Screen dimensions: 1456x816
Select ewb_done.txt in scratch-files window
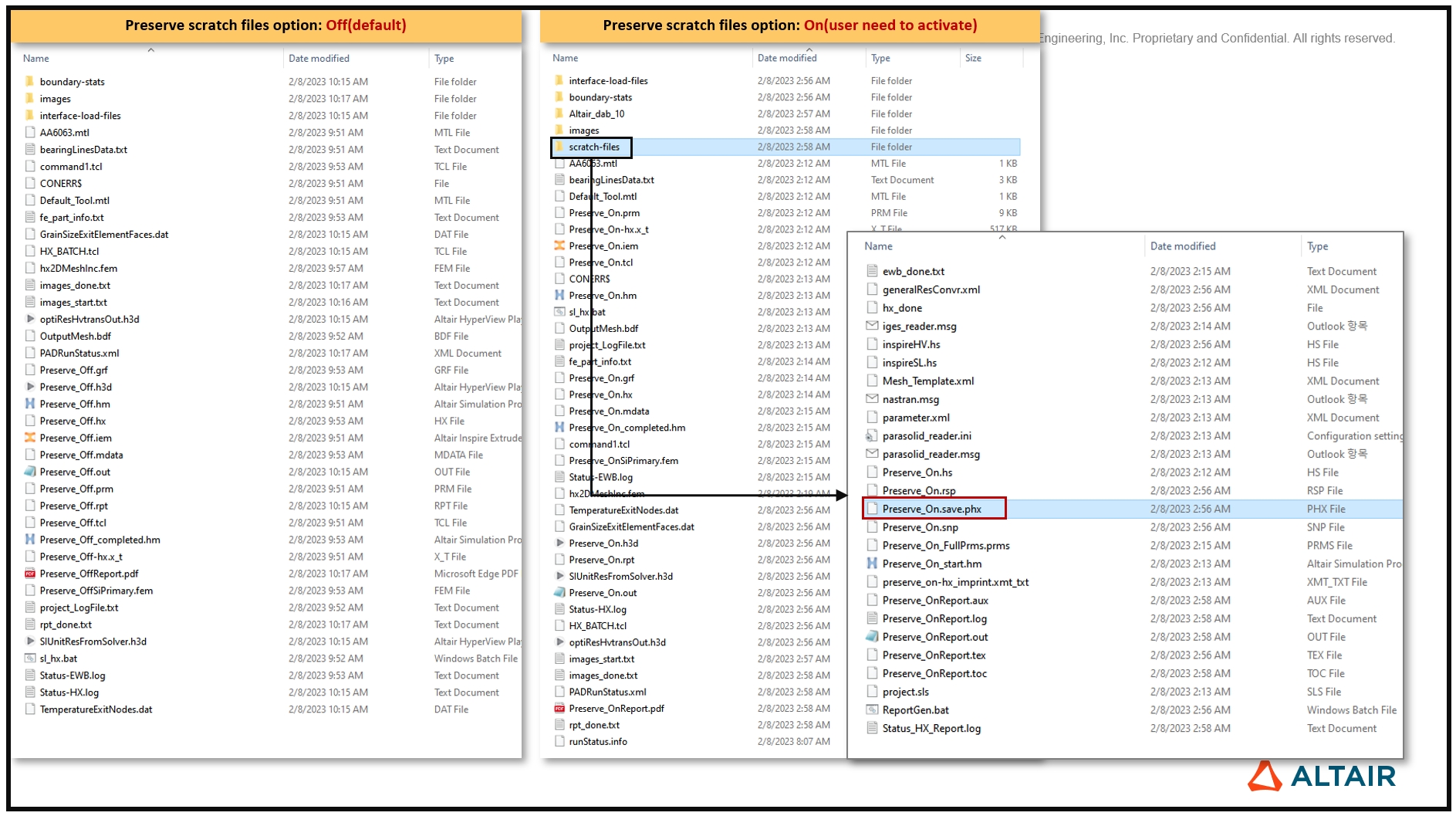(x=914, y=271)
